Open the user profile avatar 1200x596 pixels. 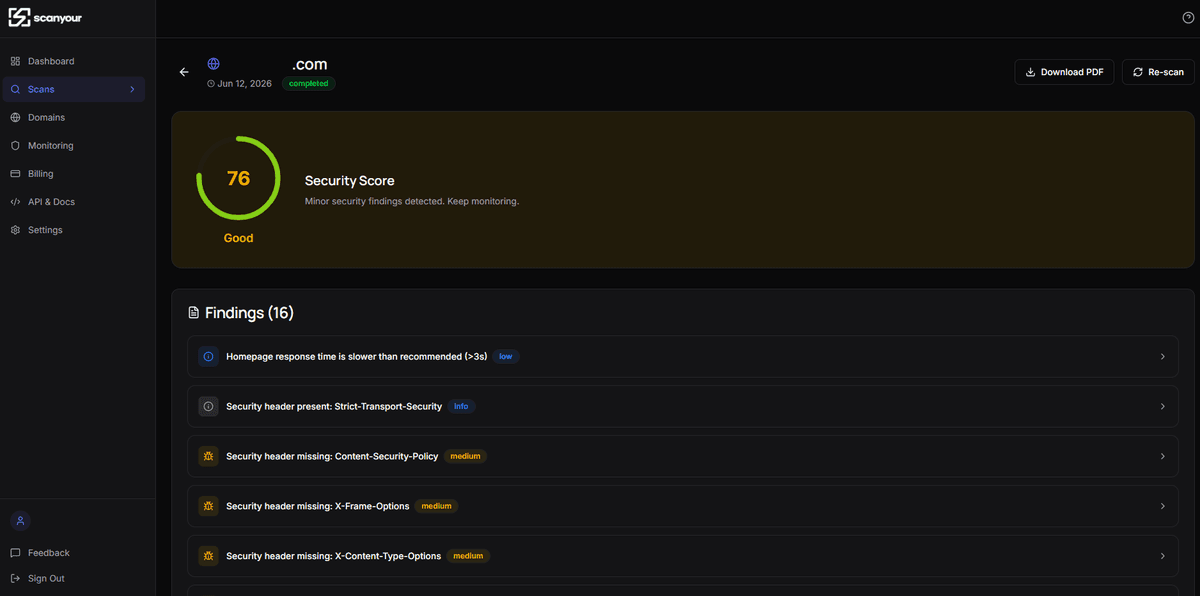click(20, 521)
